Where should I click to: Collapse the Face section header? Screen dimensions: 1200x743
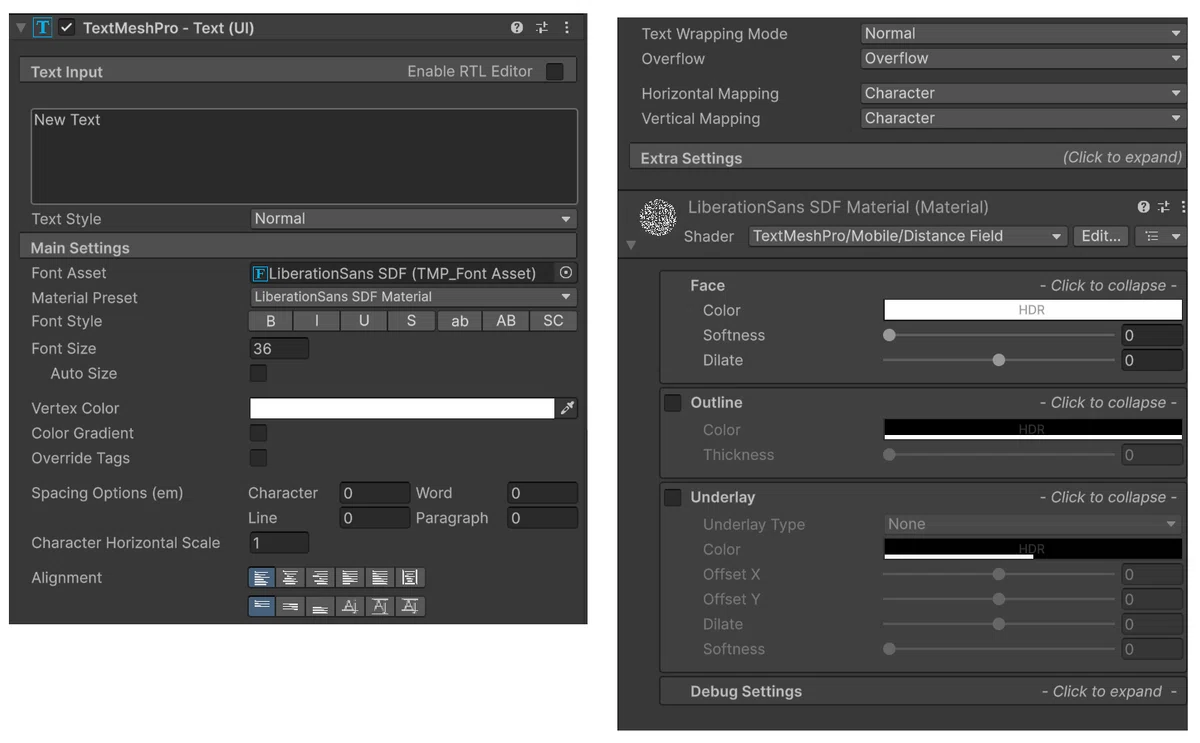(923, 285)
